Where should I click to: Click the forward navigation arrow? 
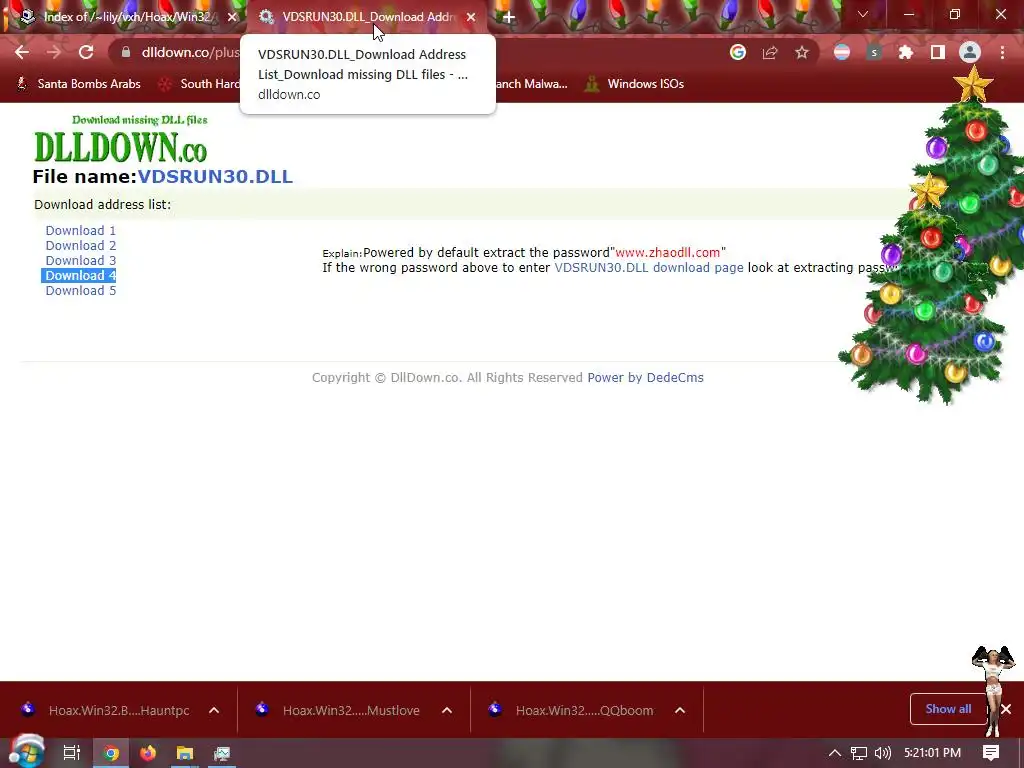point(54,52)
